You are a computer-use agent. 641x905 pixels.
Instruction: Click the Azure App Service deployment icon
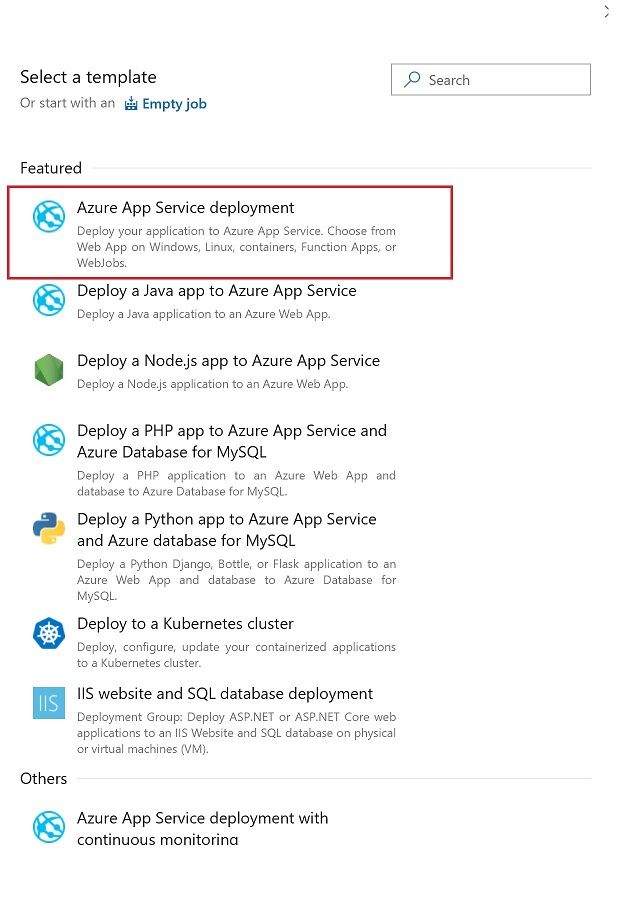pyautogui.click(x=49, y=217)
